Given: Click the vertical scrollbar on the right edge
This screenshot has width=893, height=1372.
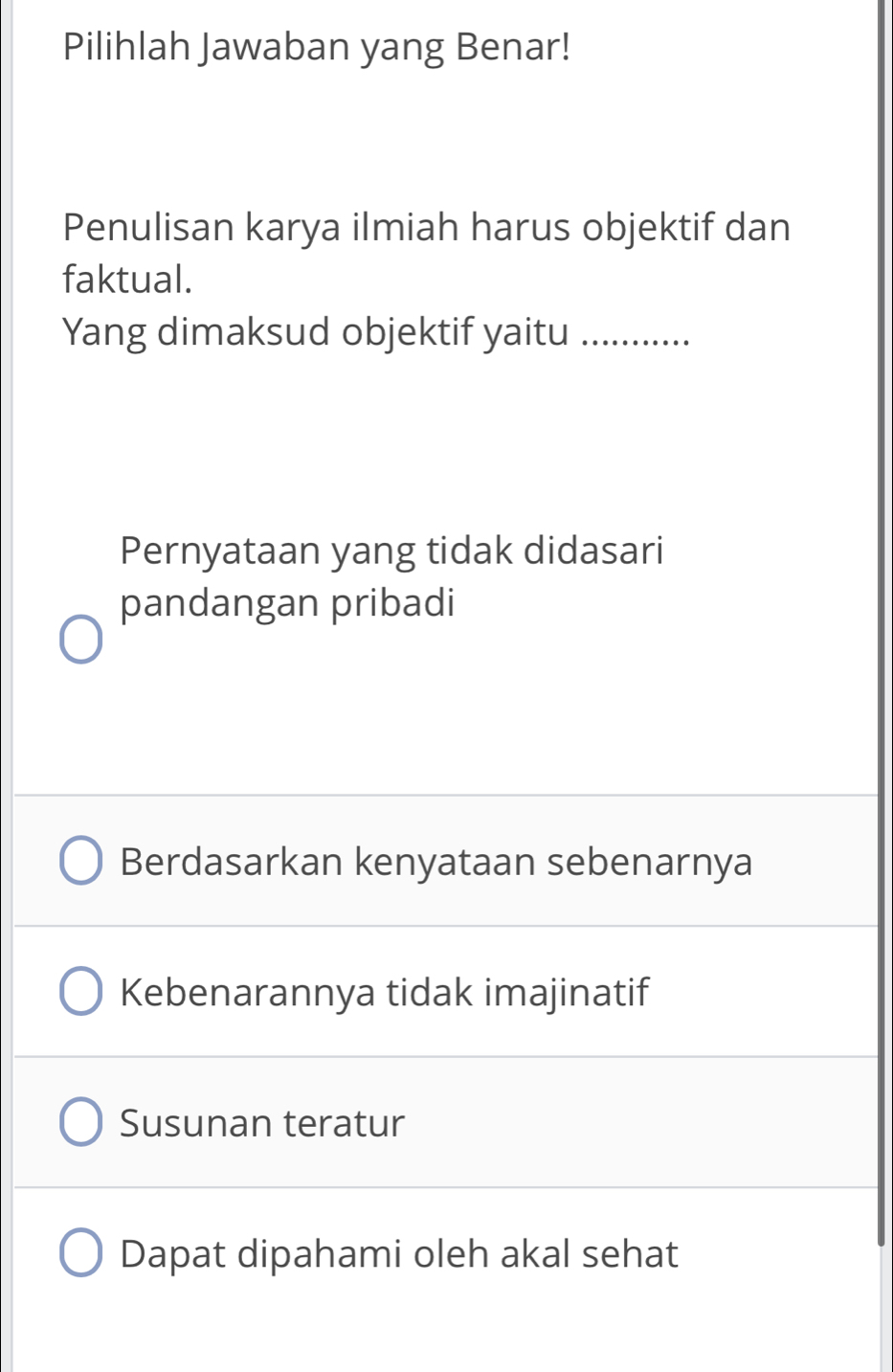Looking at the screenshot, I should coord(882,622).
